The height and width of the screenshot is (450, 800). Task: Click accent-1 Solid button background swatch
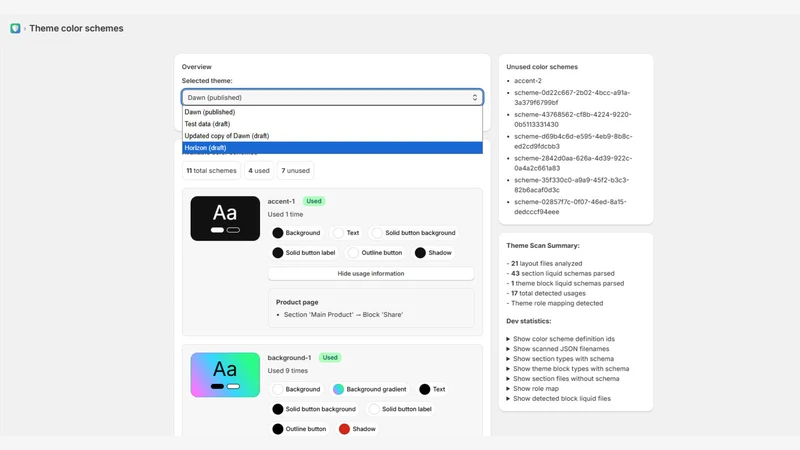tap(377, 233)
